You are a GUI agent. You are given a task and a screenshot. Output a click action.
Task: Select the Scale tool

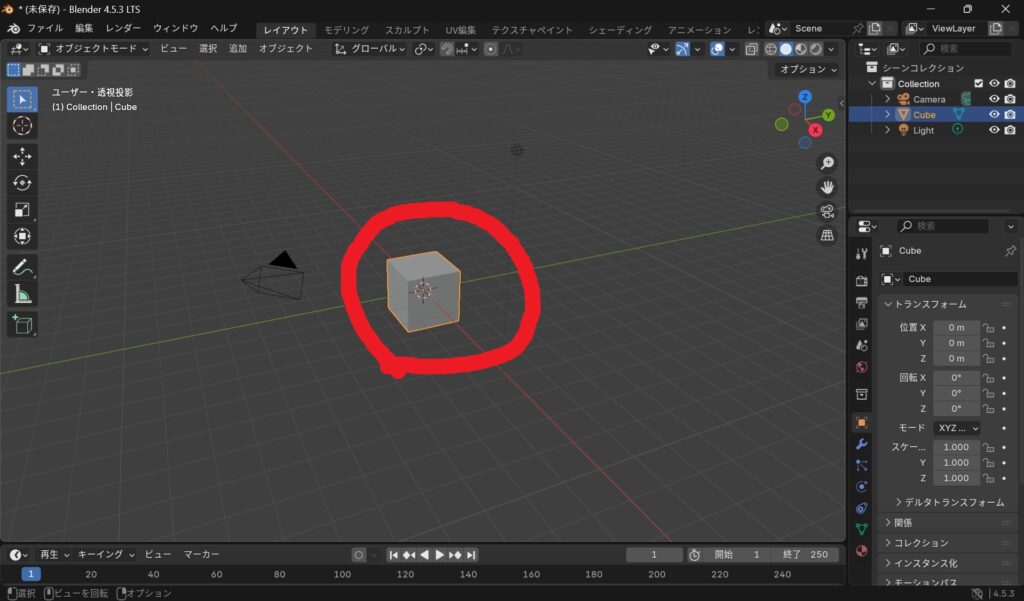point(22,210)
